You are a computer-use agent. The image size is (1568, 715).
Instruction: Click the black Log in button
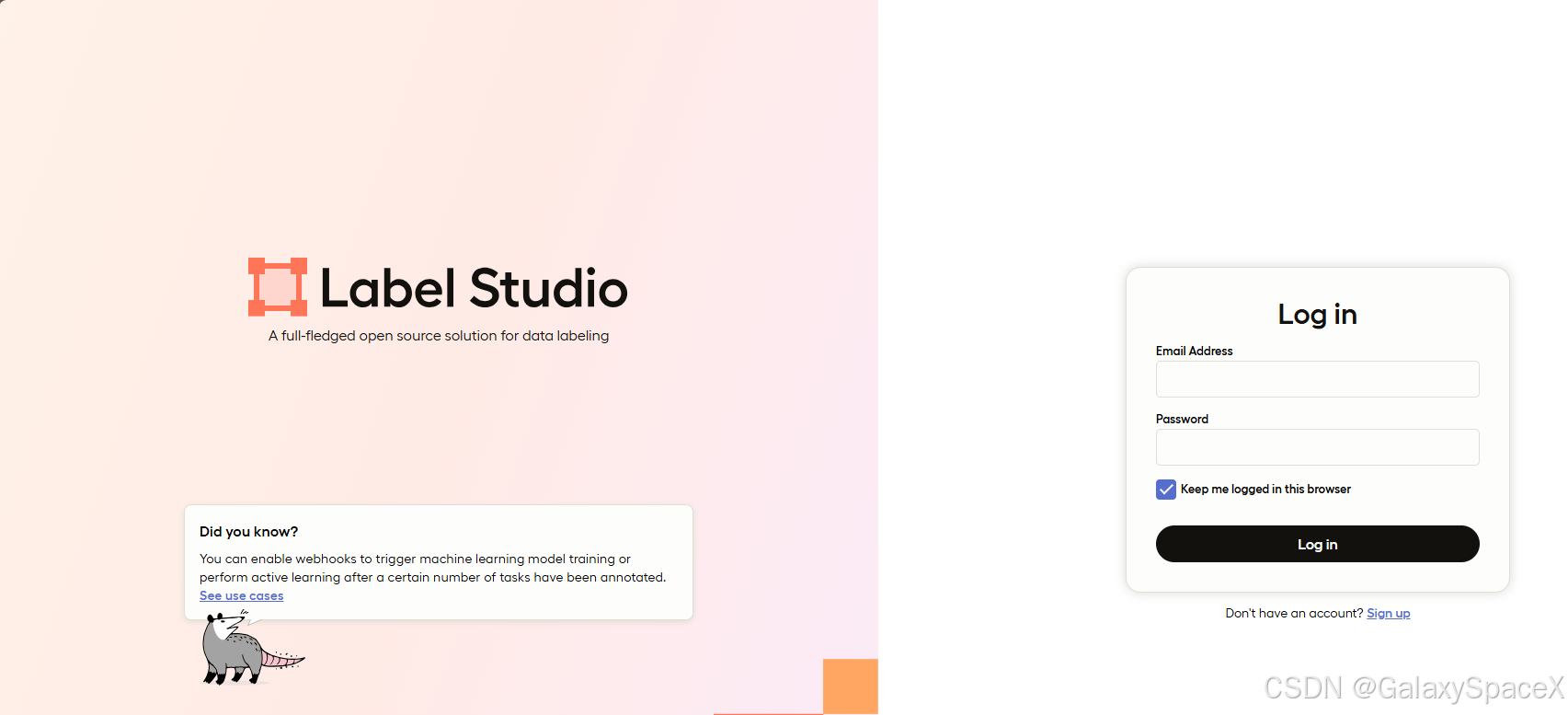[1317, 544]
